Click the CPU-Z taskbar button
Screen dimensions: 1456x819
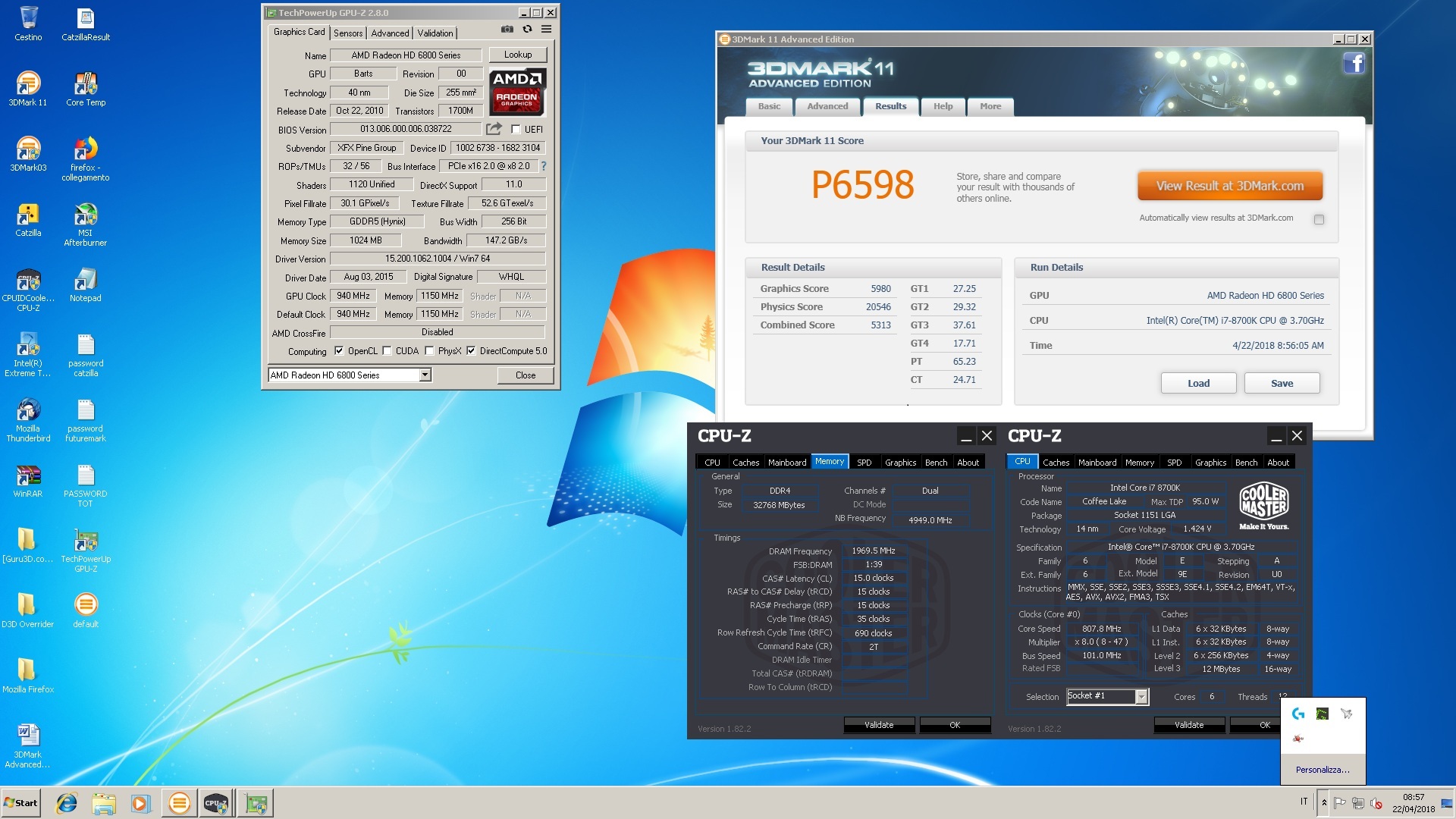(216, 803)
